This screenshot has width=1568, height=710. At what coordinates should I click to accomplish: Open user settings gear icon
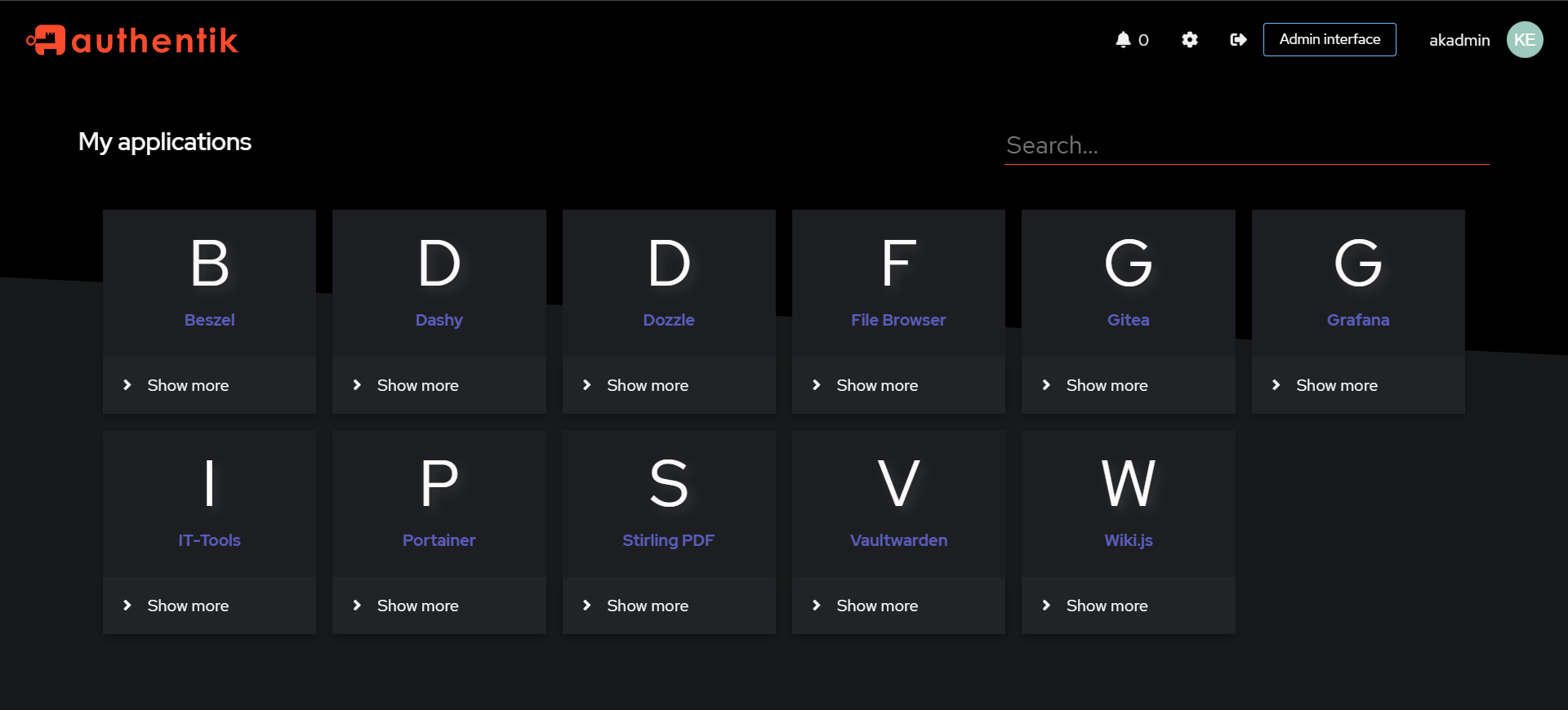[x=1190, y=40]
